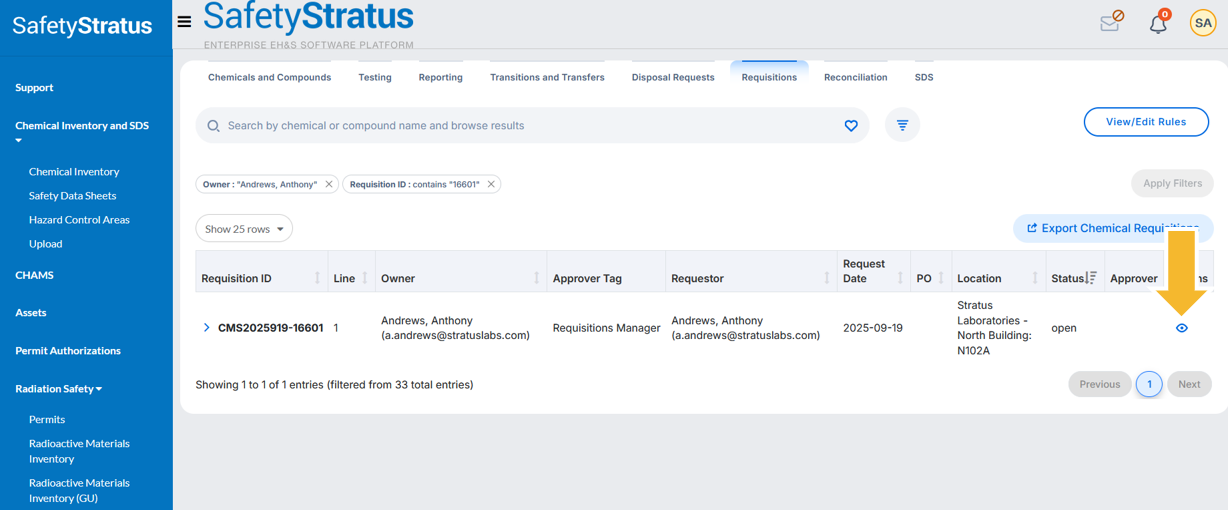Remove the Owner filter chip
This screenshot has height=510, width=1228.
[x=329, y=184]
